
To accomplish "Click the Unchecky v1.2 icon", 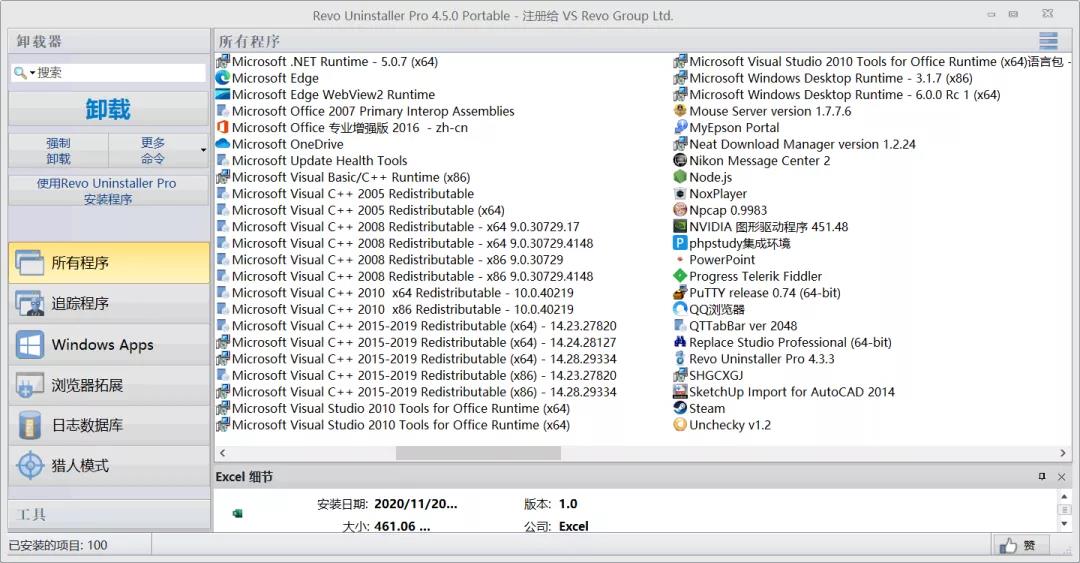I will pyautogui.click(x=680, y=425).
